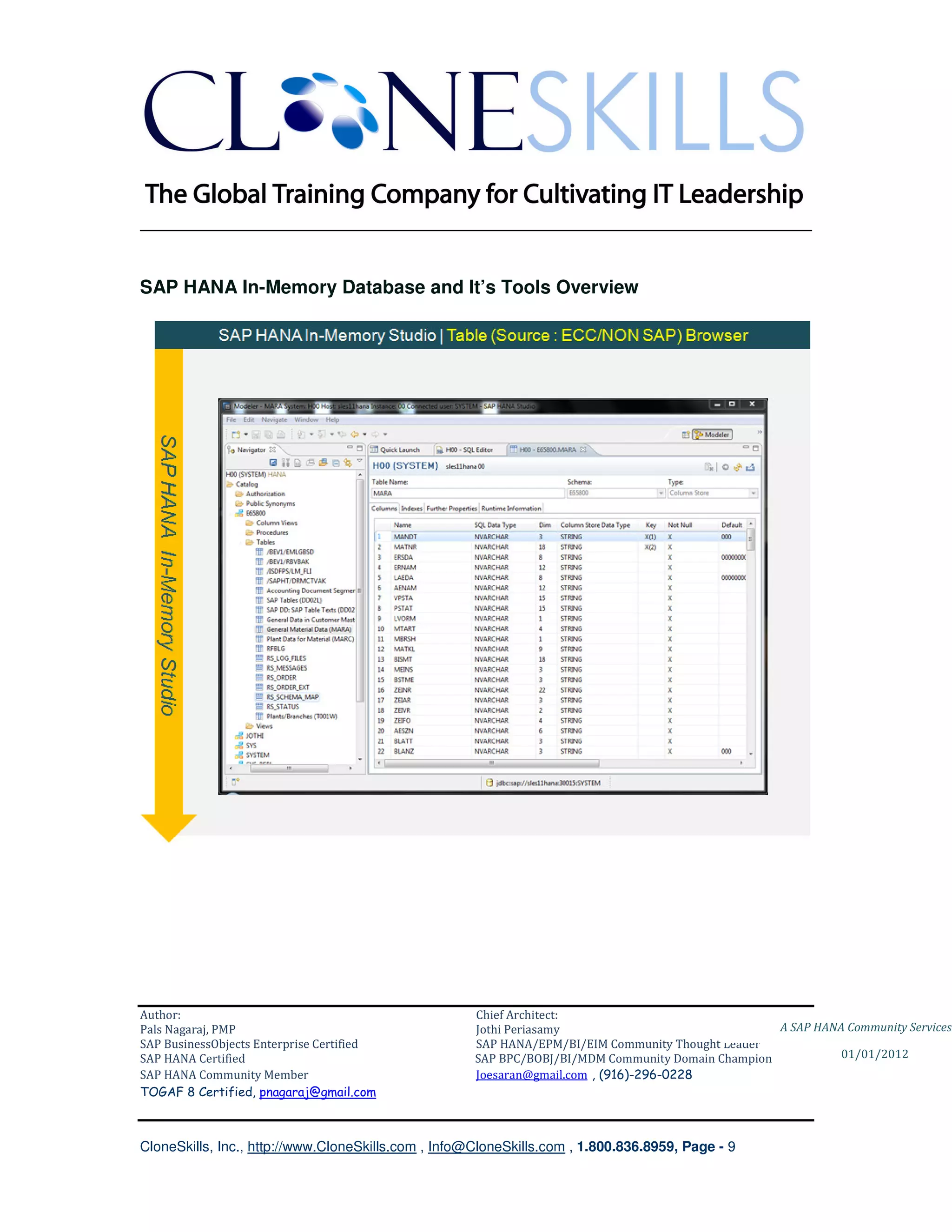Screen dimensions: 952x1232
Task: Open the New wizard dropdown arrow
Action: (245, 434)
